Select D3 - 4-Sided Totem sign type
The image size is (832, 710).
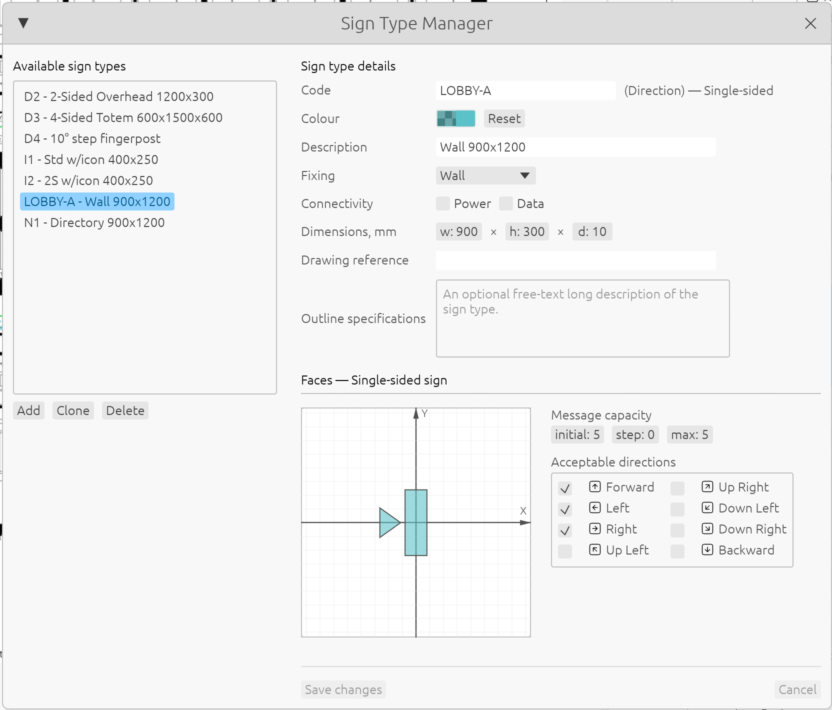point(123,117)
